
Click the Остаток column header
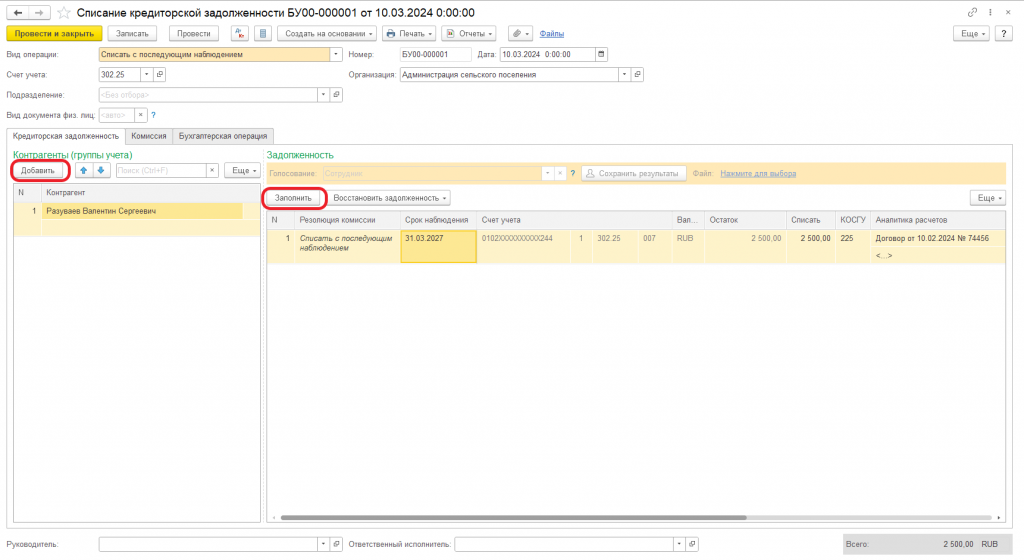tap(744, 220)
